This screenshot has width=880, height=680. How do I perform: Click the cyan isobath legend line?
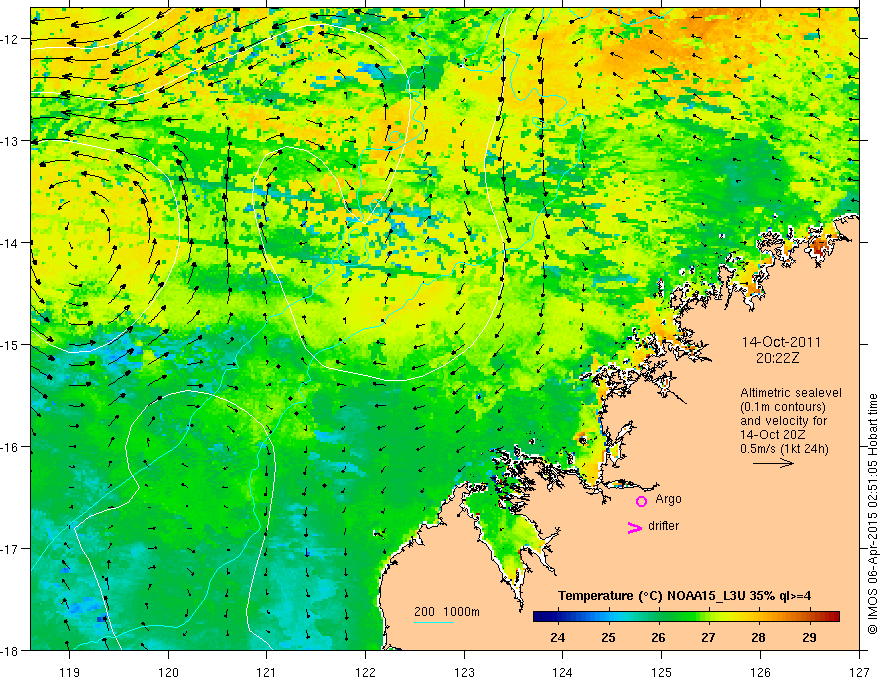[x=433, y=622]
